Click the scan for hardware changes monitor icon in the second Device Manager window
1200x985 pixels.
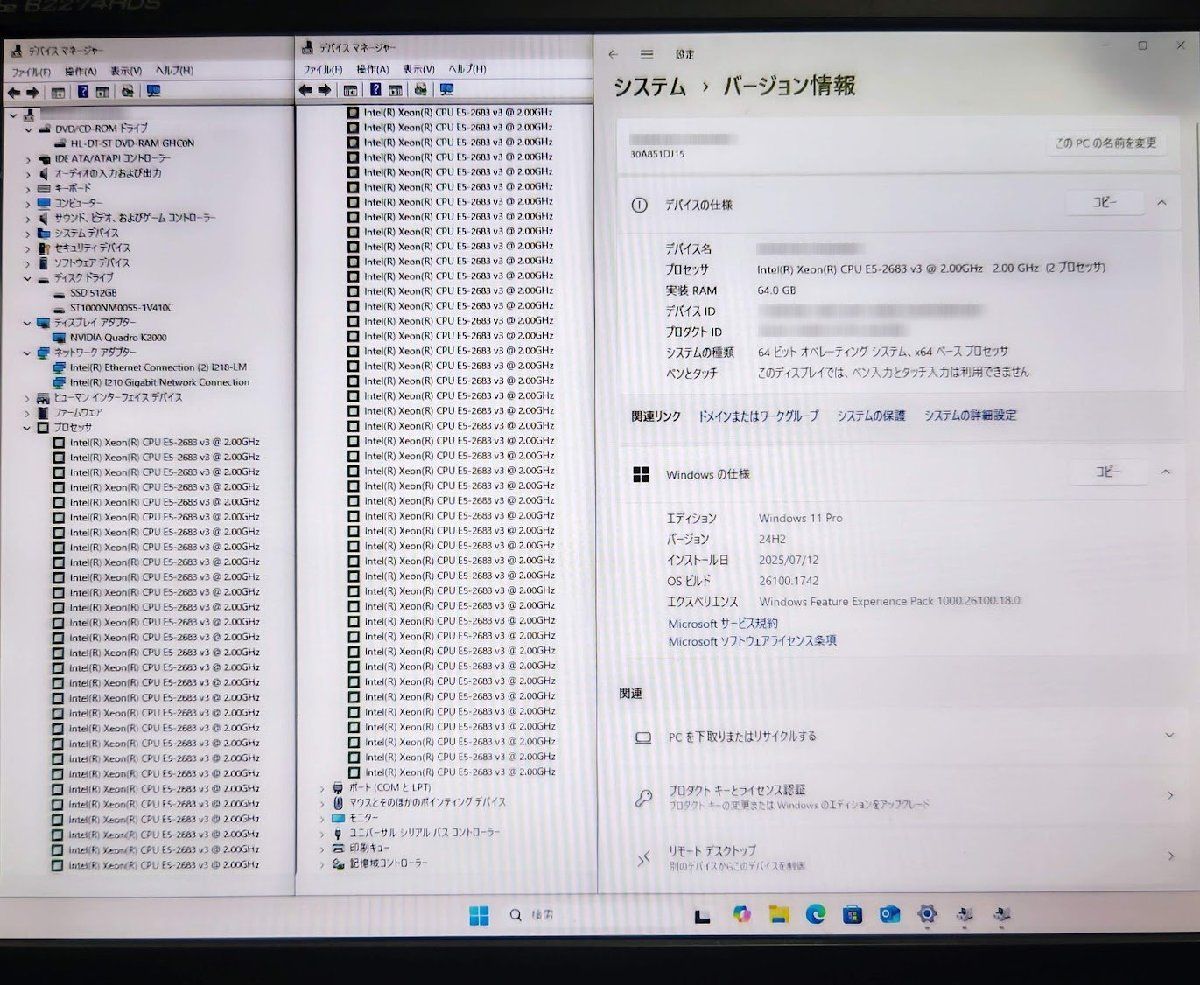pyautogui.click(x=447, y=90)
